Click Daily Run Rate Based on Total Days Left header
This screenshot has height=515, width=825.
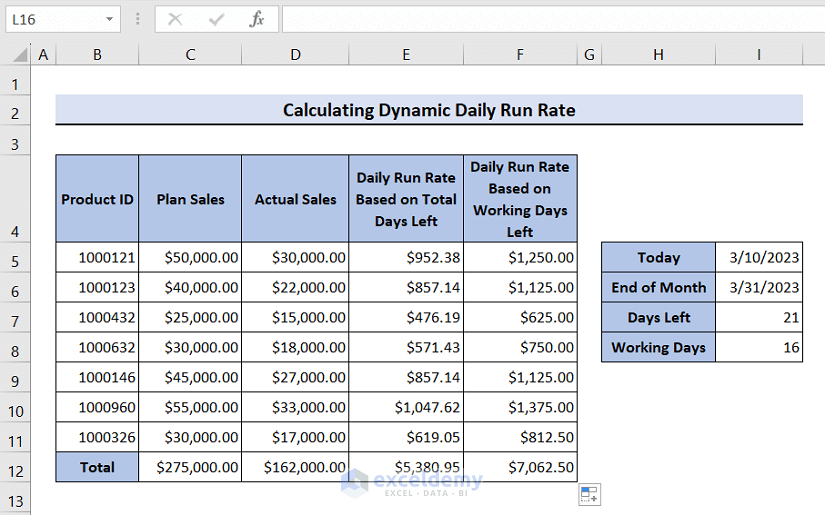point(406,199)
